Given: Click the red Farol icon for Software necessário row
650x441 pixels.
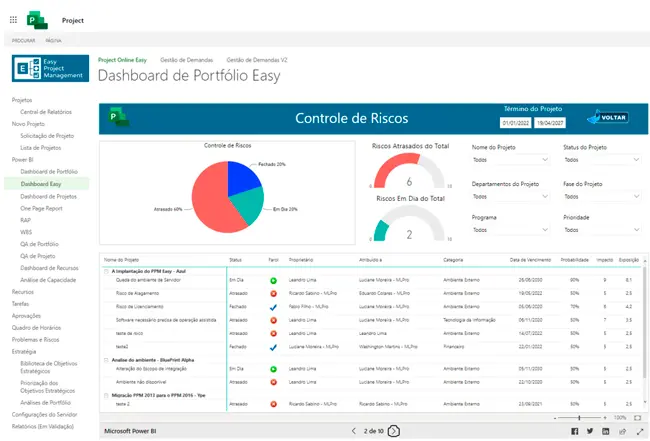Looking at the screenshot, I should 273,320.
